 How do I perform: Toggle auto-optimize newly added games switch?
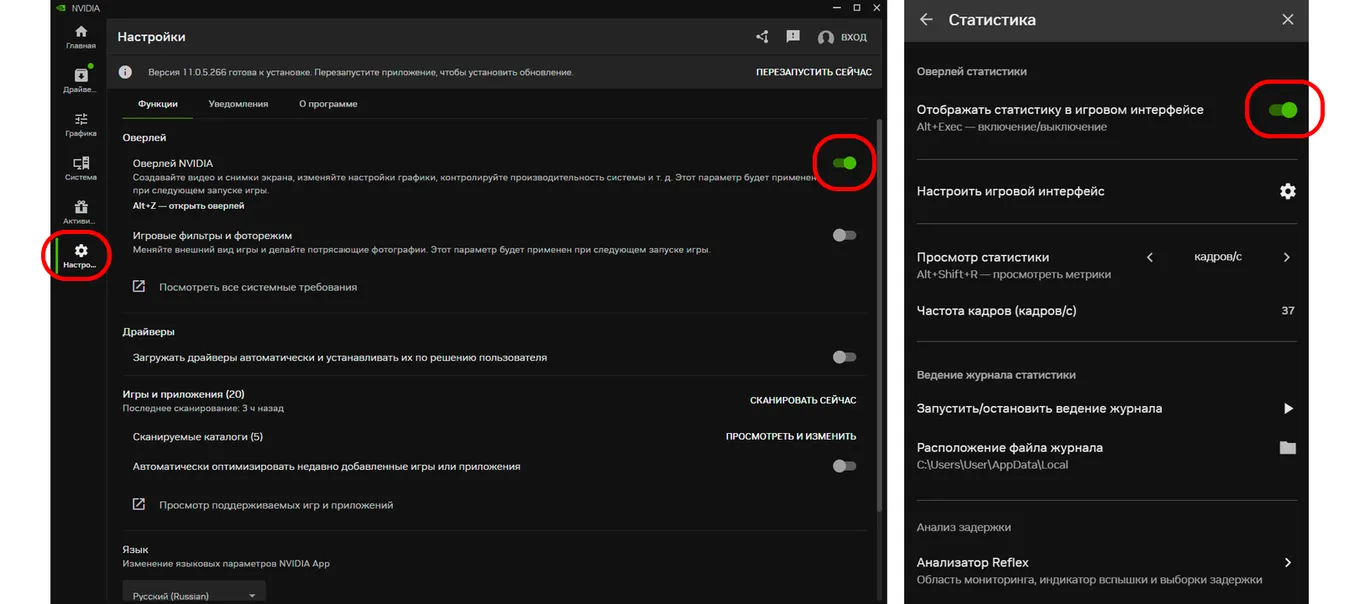click(x=845, y=466)
